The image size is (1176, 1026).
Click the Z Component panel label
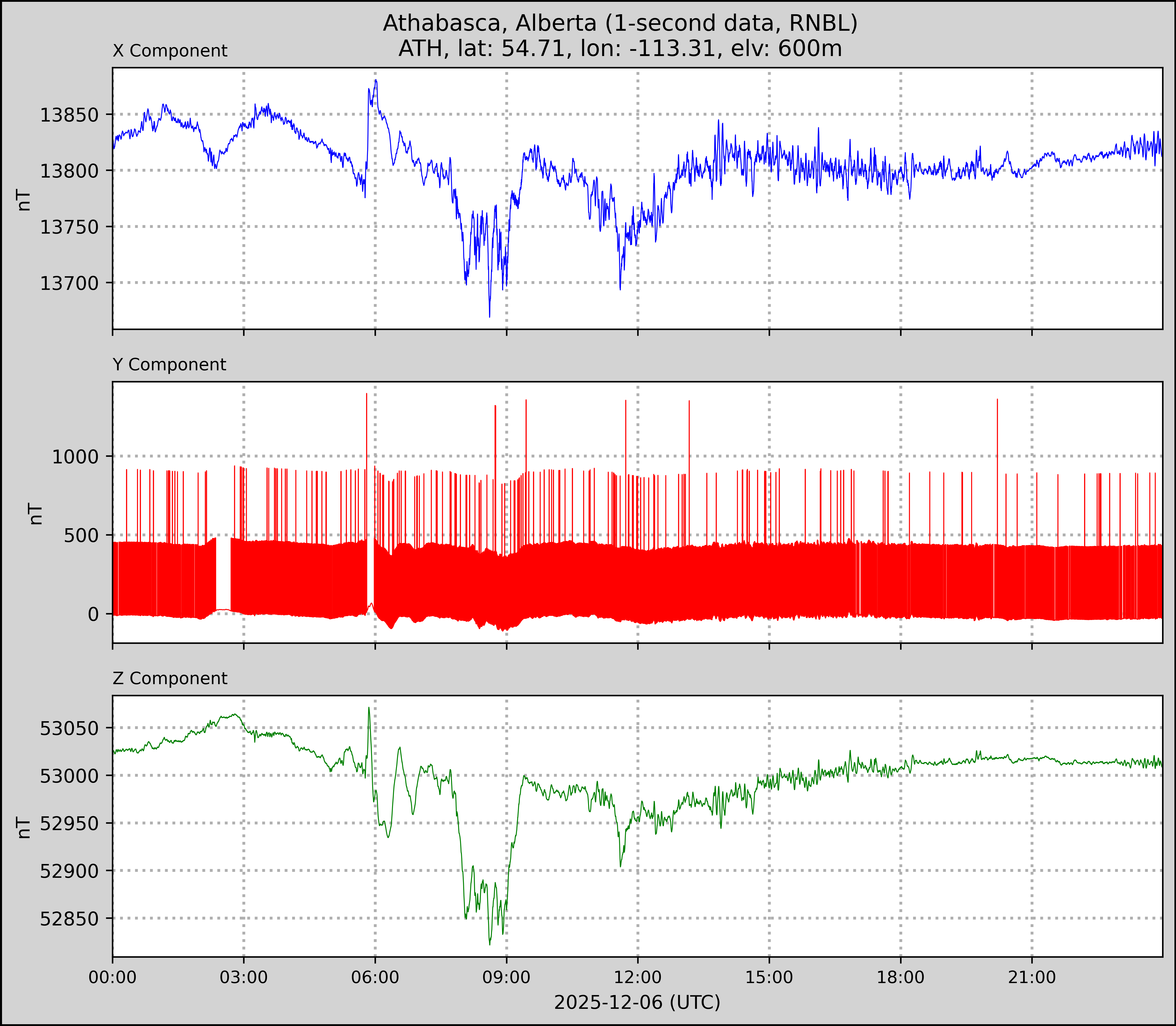tap(170, 679)
